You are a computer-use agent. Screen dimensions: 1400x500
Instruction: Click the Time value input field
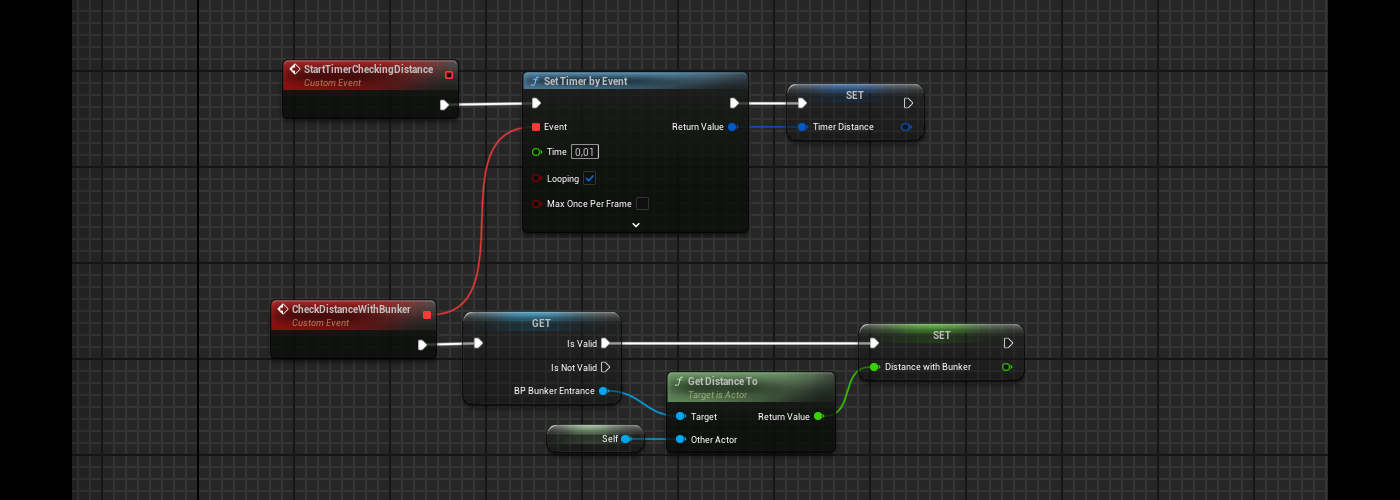tap(584, 152)
